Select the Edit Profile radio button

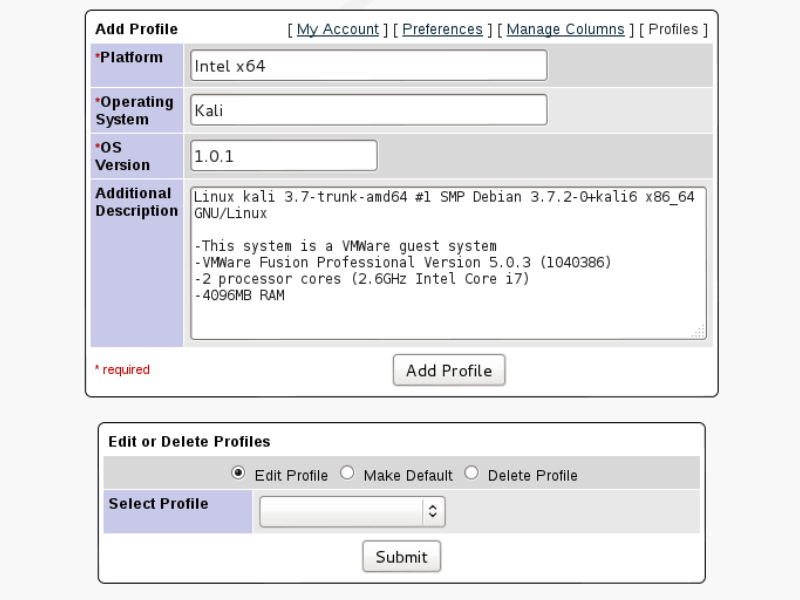click(x=239, y=474)
